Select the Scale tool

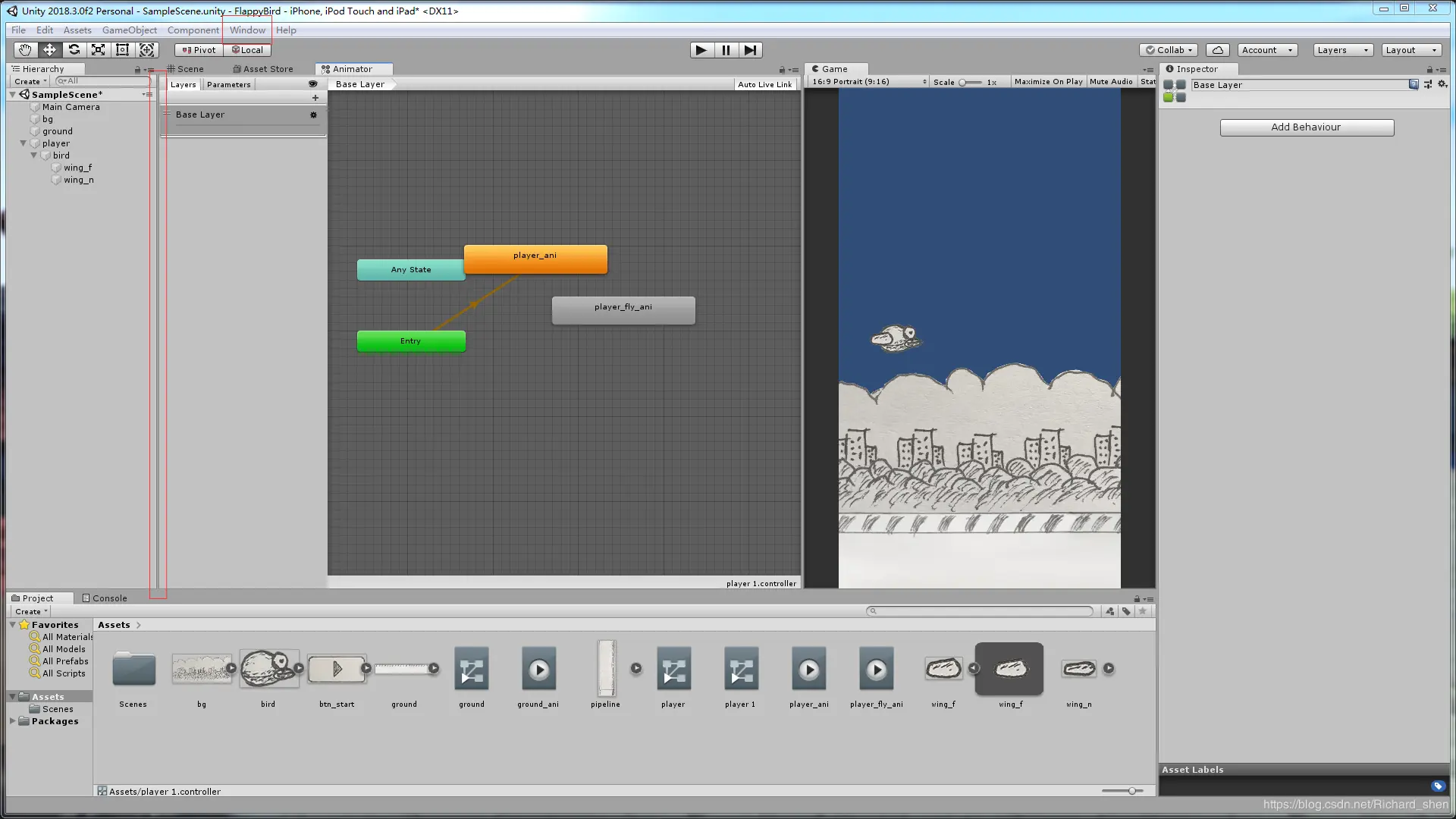click(98, 50)
